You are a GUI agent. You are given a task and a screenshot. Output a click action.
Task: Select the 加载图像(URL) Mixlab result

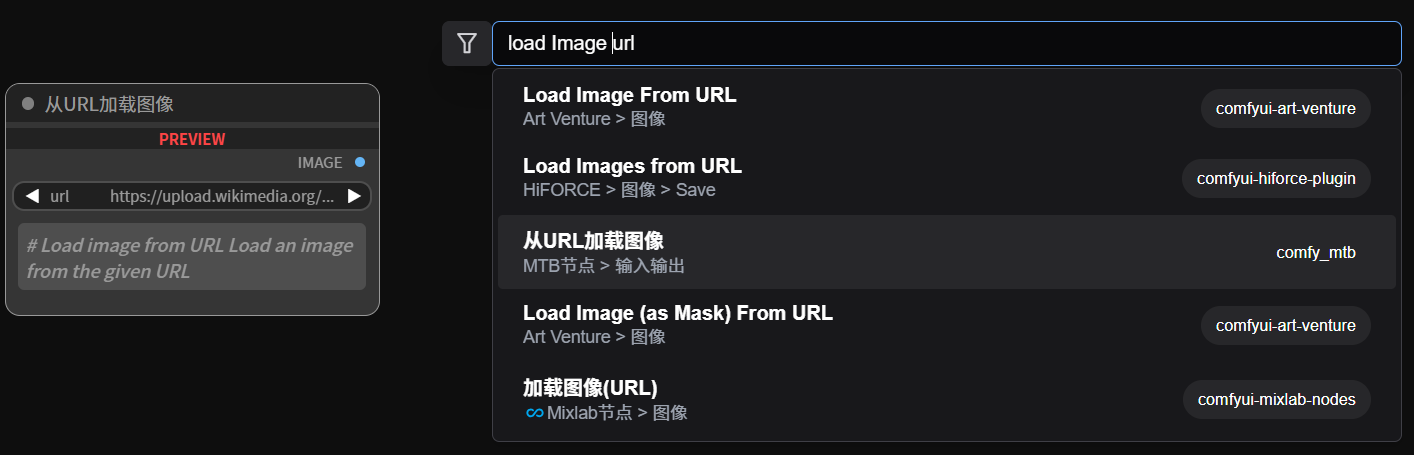pos(946,398)
